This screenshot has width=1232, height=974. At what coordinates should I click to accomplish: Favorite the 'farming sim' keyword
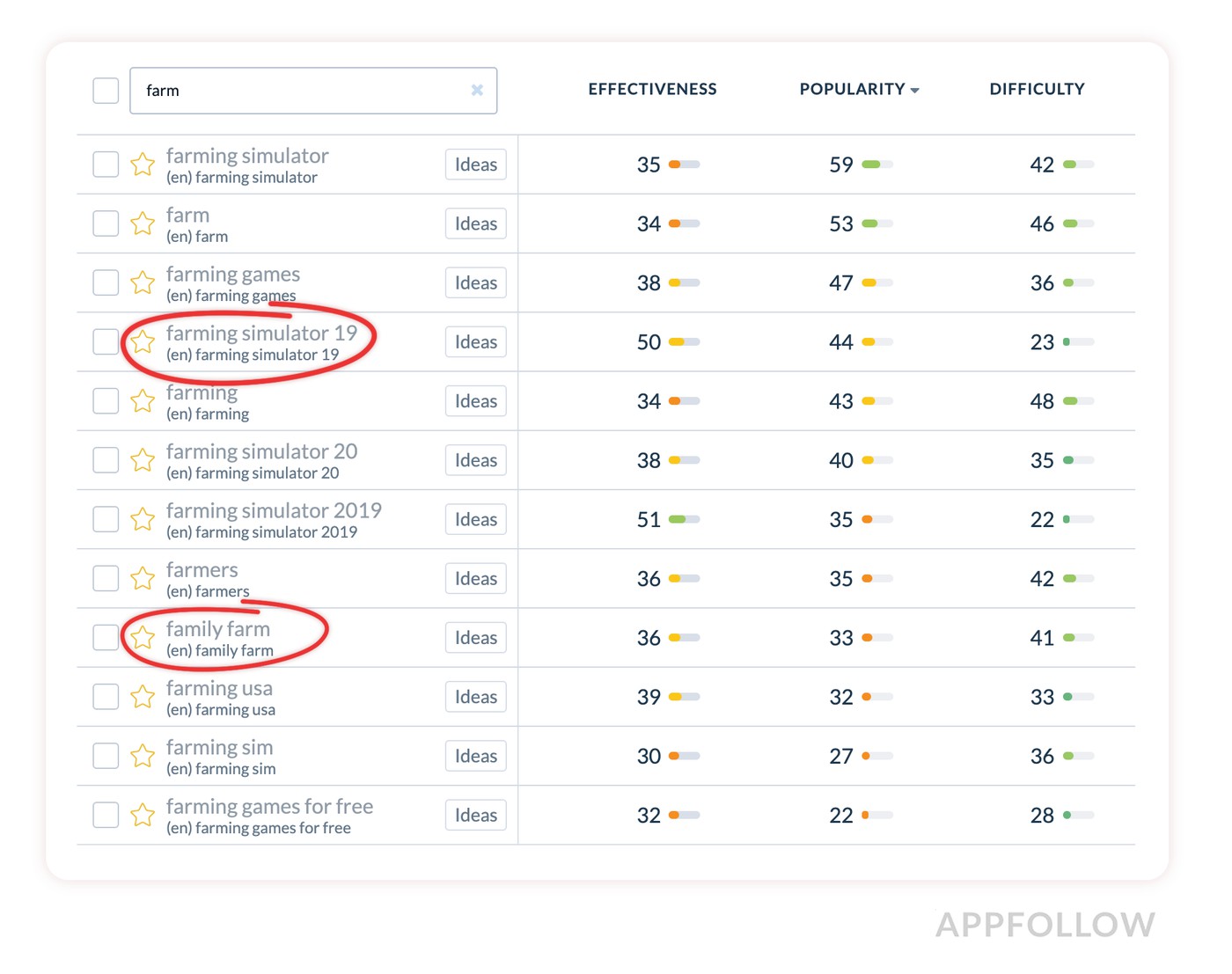click(143, 756)
